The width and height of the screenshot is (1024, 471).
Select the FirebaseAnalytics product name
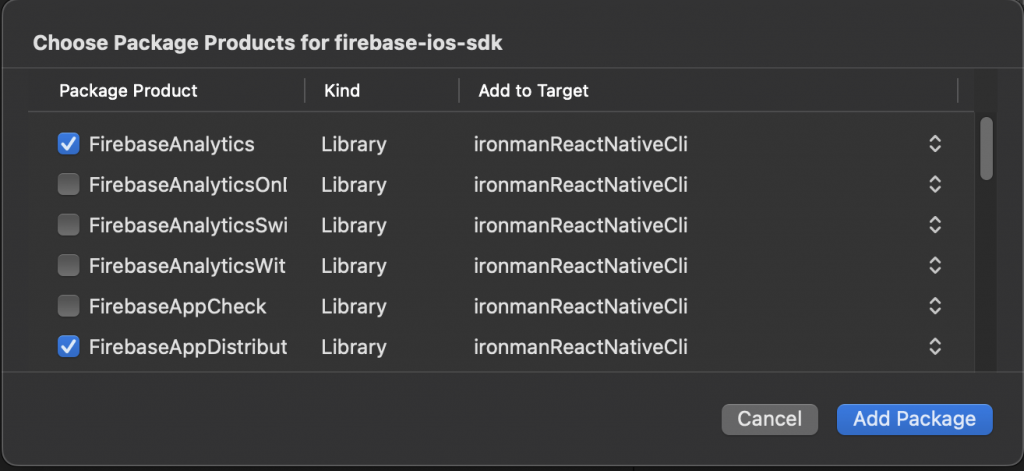(171, 144)
